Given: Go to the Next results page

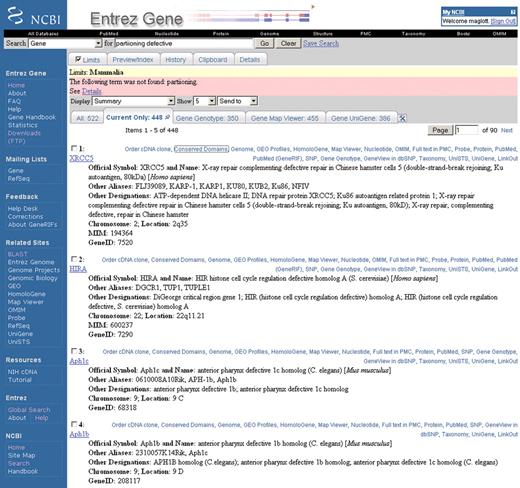Looking at the screenshot, I should click(507, 130).
